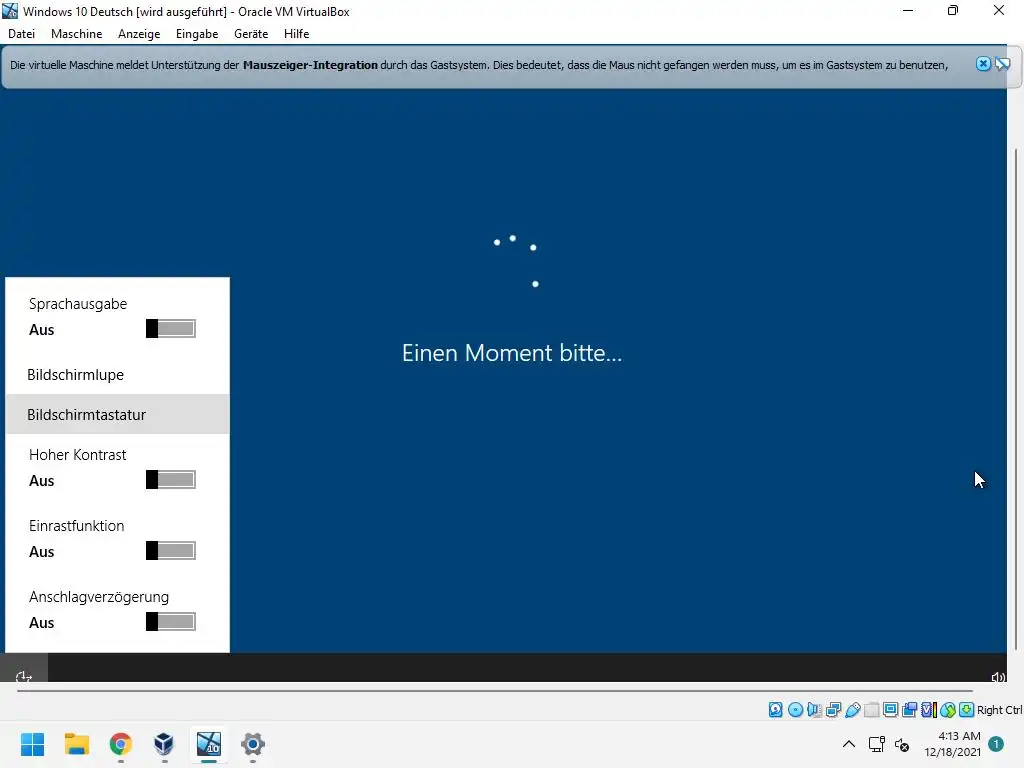This screenshot has width=1024, height=768.
Task: Click the horizontal scrollbar of VM window
Action: coord(494,690)
